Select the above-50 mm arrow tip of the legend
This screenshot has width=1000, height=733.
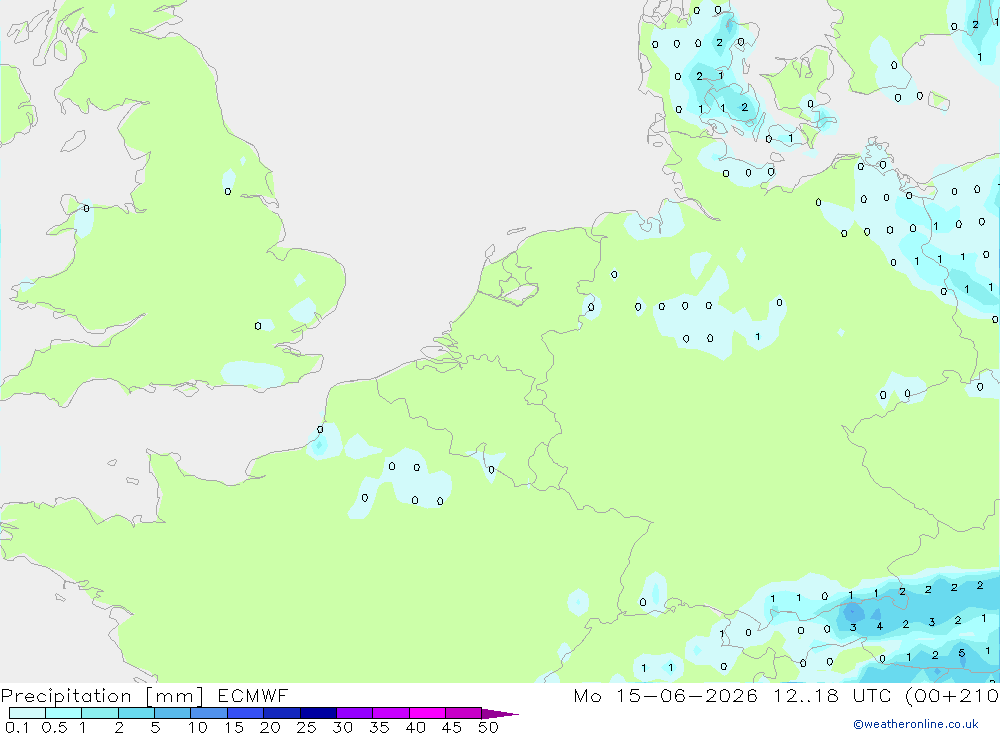tap(500, 713)
